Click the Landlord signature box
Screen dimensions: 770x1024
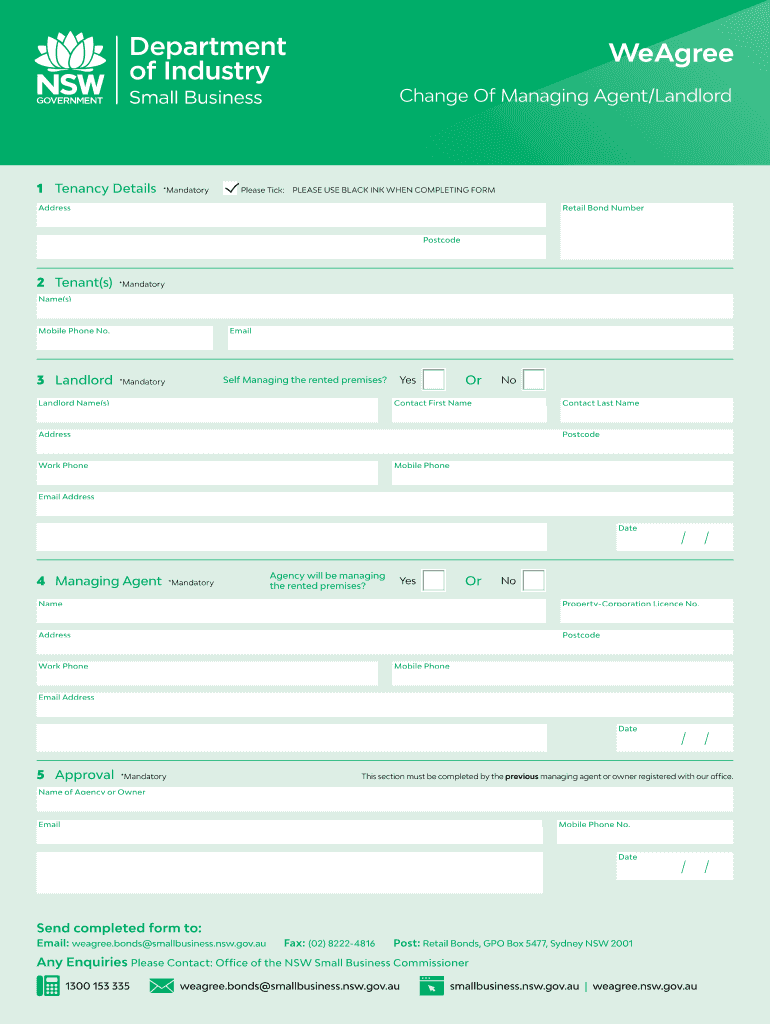click(291, 537)
